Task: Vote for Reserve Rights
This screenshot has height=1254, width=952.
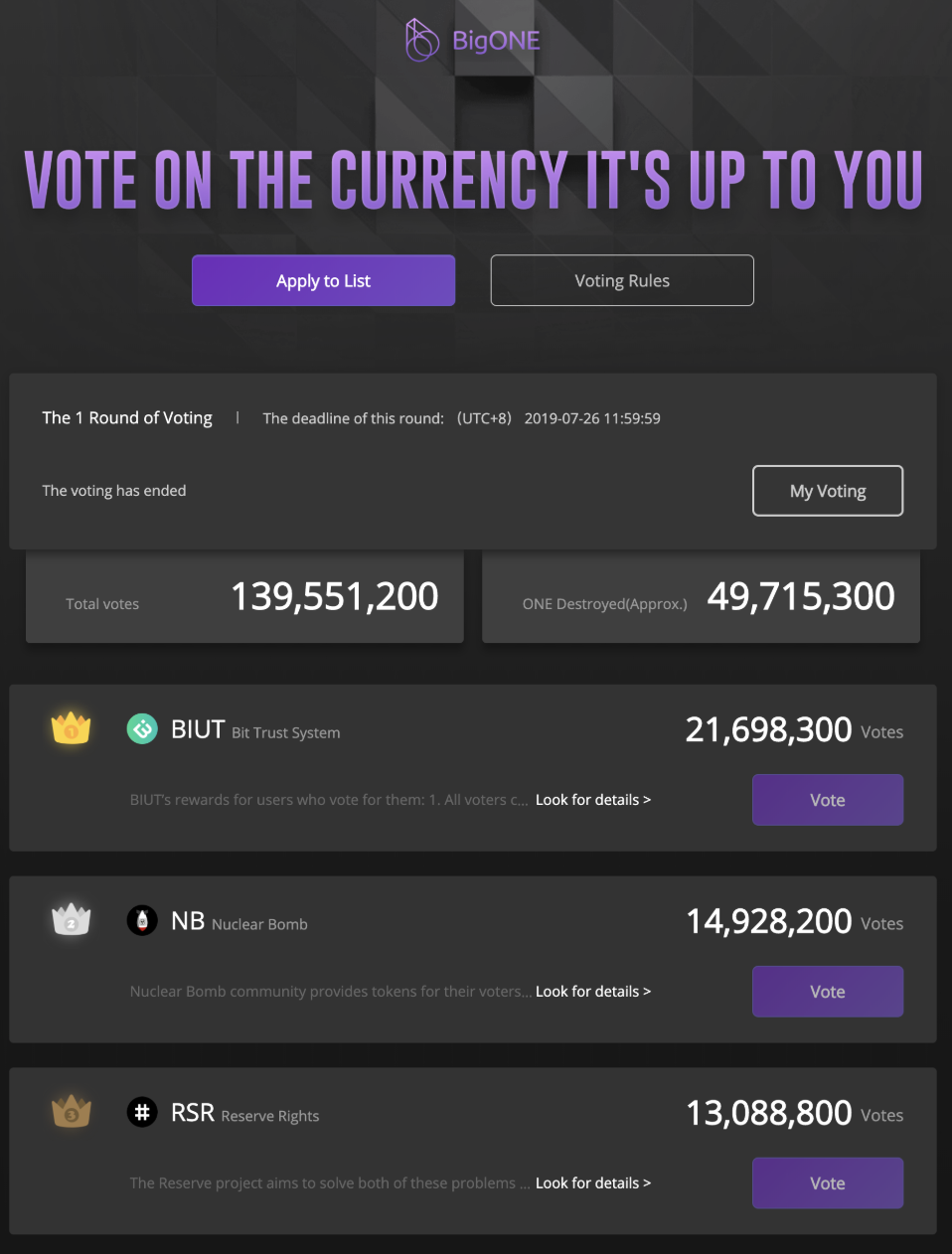Action: (x=828, y=1183)
